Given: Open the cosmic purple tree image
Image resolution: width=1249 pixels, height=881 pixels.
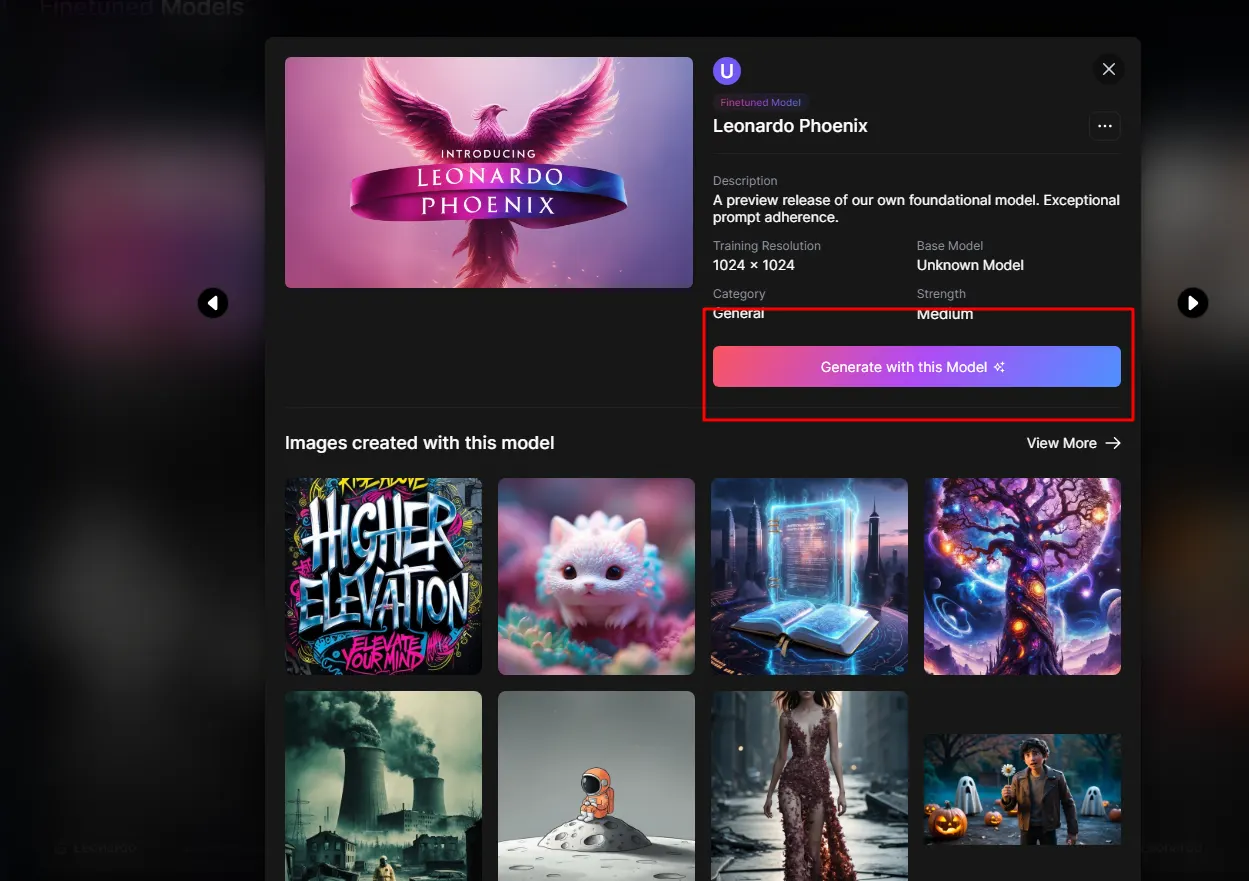Looking at the screenshot, I should [1022, 576].
